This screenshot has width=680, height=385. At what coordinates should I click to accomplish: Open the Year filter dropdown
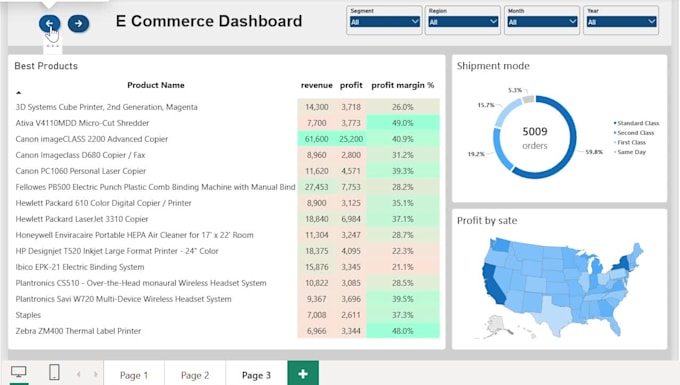621,22
